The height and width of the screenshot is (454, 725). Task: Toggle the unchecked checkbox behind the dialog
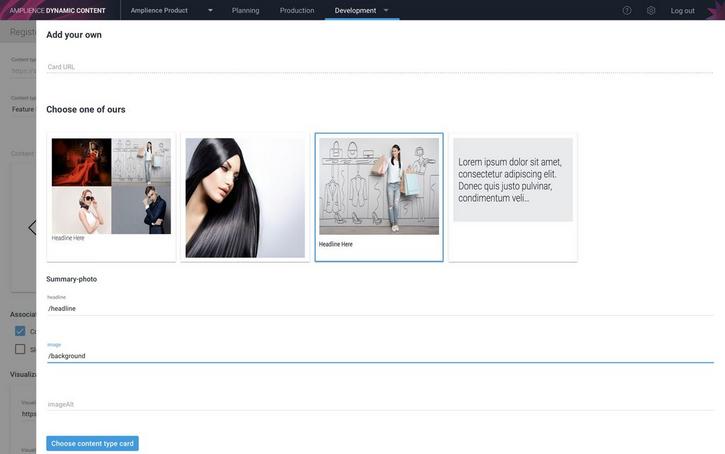click(20, 349)
